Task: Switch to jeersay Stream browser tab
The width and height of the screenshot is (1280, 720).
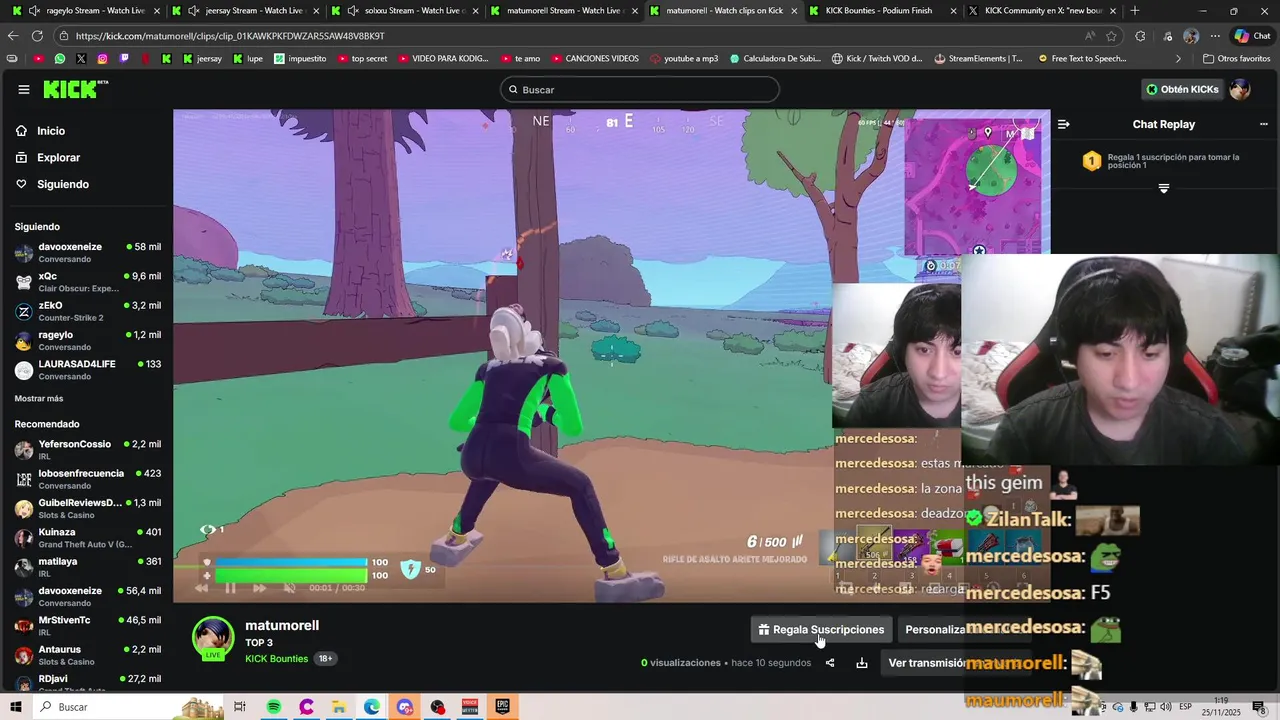Action: pyautogui.click(x=245, y=11)
